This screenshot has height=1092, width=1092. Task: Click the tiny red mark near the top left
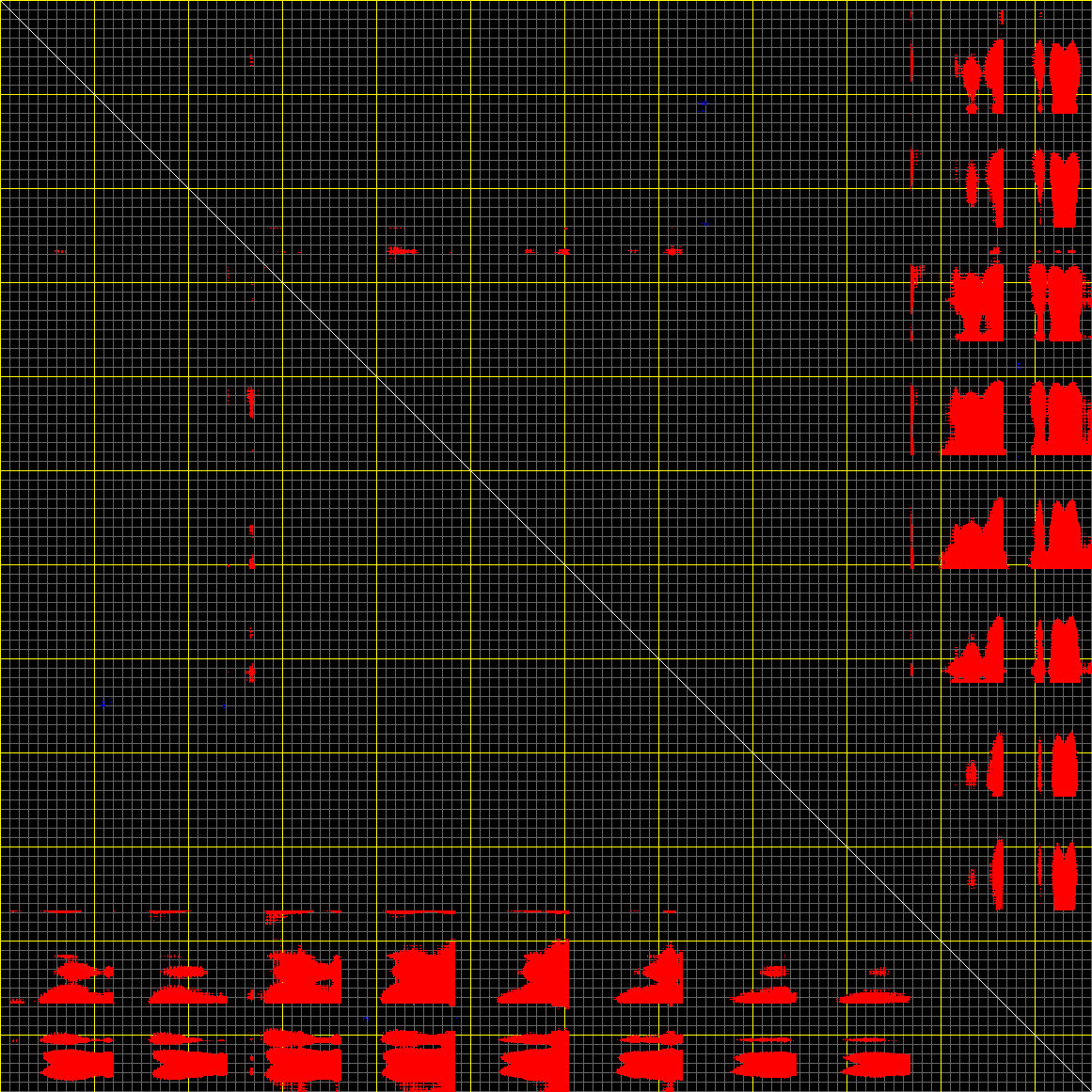tap(251, 60)
